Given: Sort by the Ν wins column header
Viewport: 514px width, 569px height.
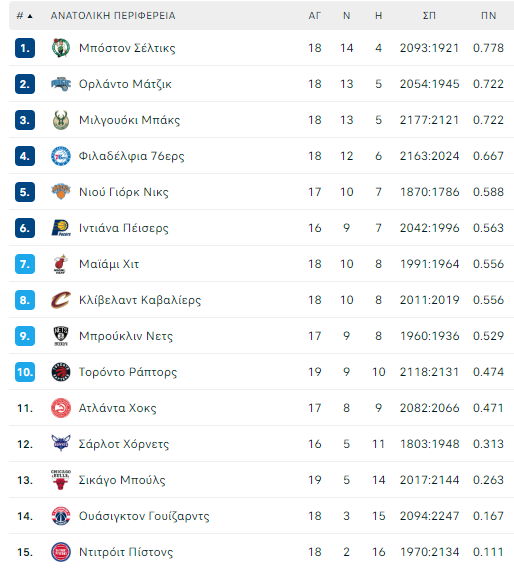Looking at the screenshot, I should point(346,16).
